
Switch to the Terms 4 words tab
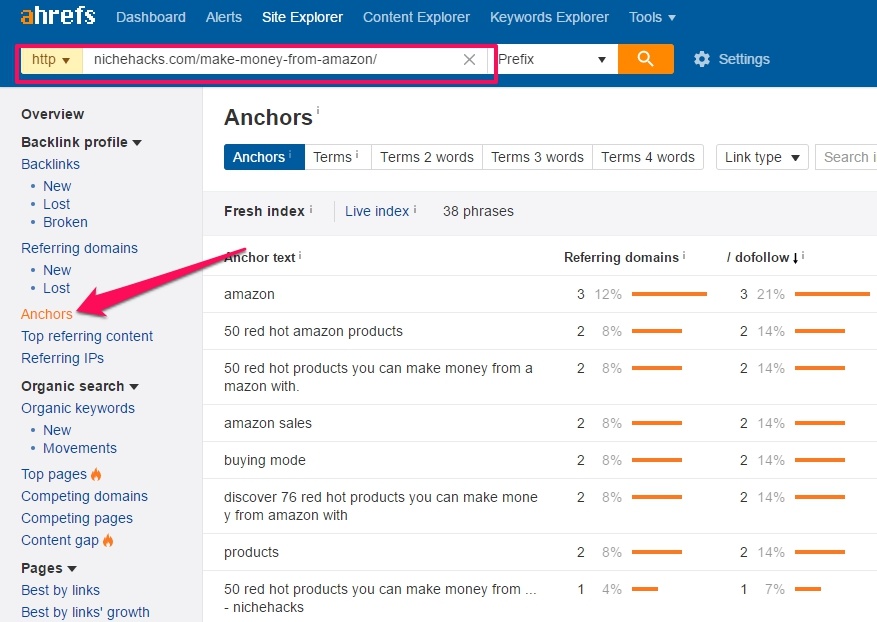click(648, 157)
